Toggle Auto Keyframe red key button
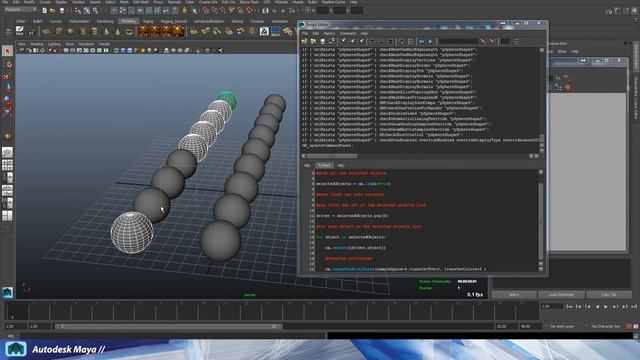Image resolution: width=640 pixels, height=360 pixels. (629, 326)
